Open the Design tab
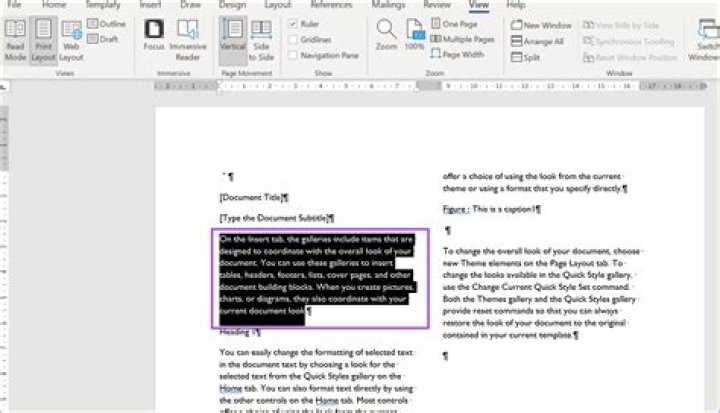 tap(232, 5)
